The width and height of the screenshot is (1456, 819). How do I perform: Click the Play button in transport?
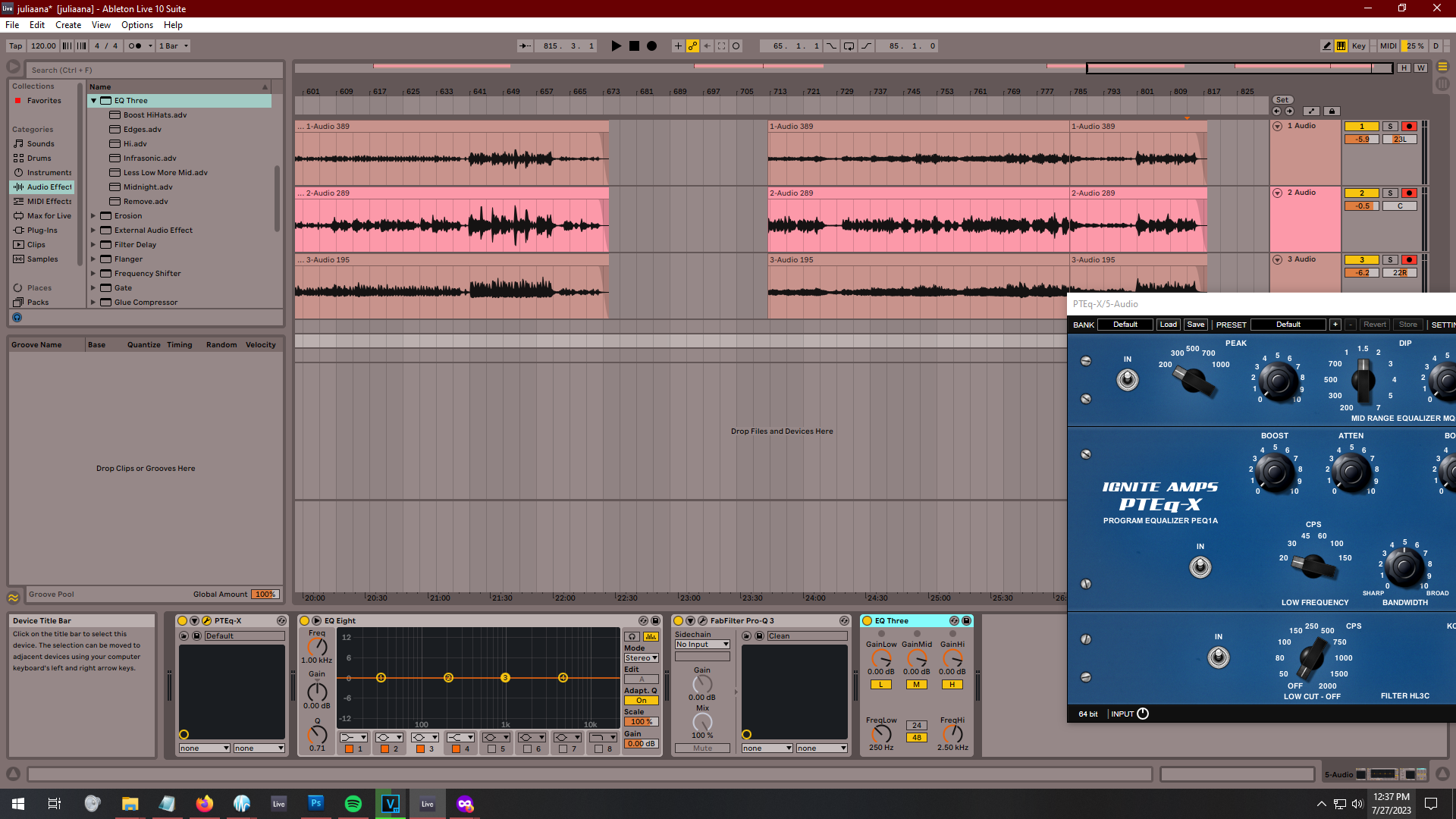click(x=616, y=46)
